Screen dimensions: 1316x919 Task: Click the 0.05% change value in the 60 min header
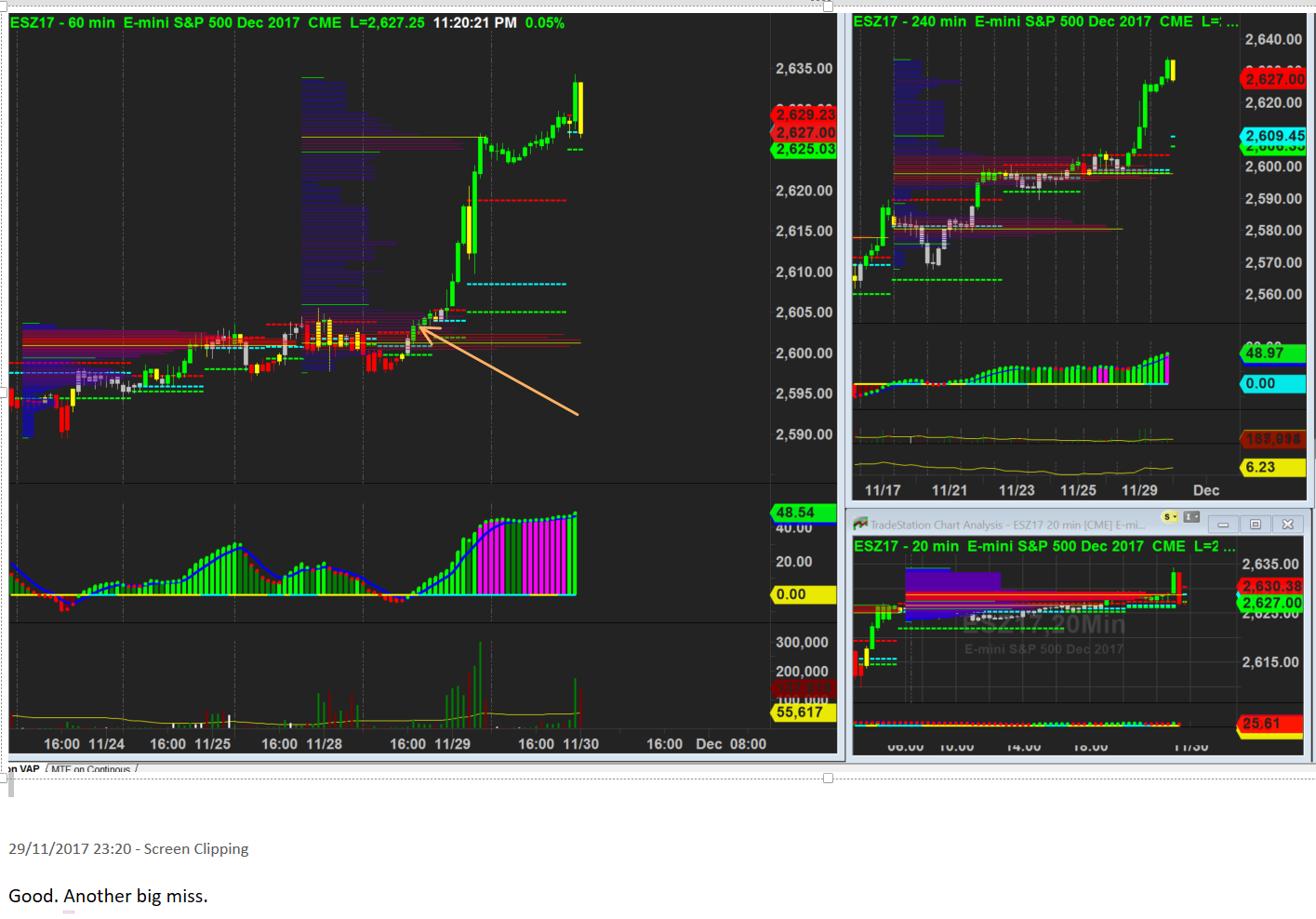[545, 22]
